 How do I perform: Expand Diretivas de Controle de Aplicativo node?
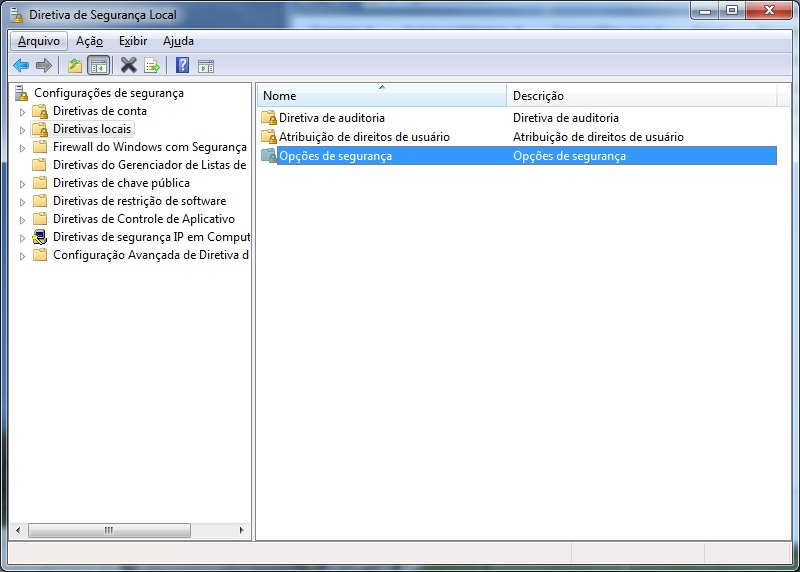pyautogui.click(x=22, y=220)
